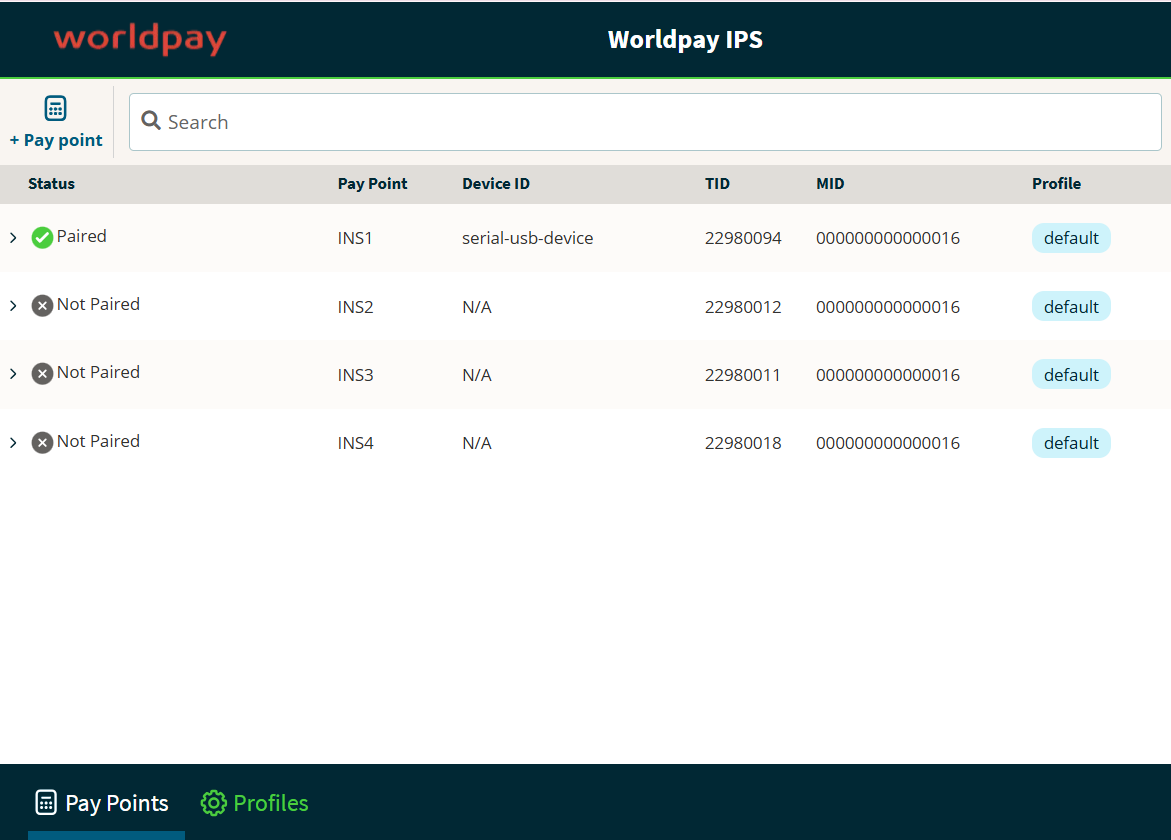Screen dimensions: 1171x840
Task: Click the Status column header
Action: pos(51,184)
